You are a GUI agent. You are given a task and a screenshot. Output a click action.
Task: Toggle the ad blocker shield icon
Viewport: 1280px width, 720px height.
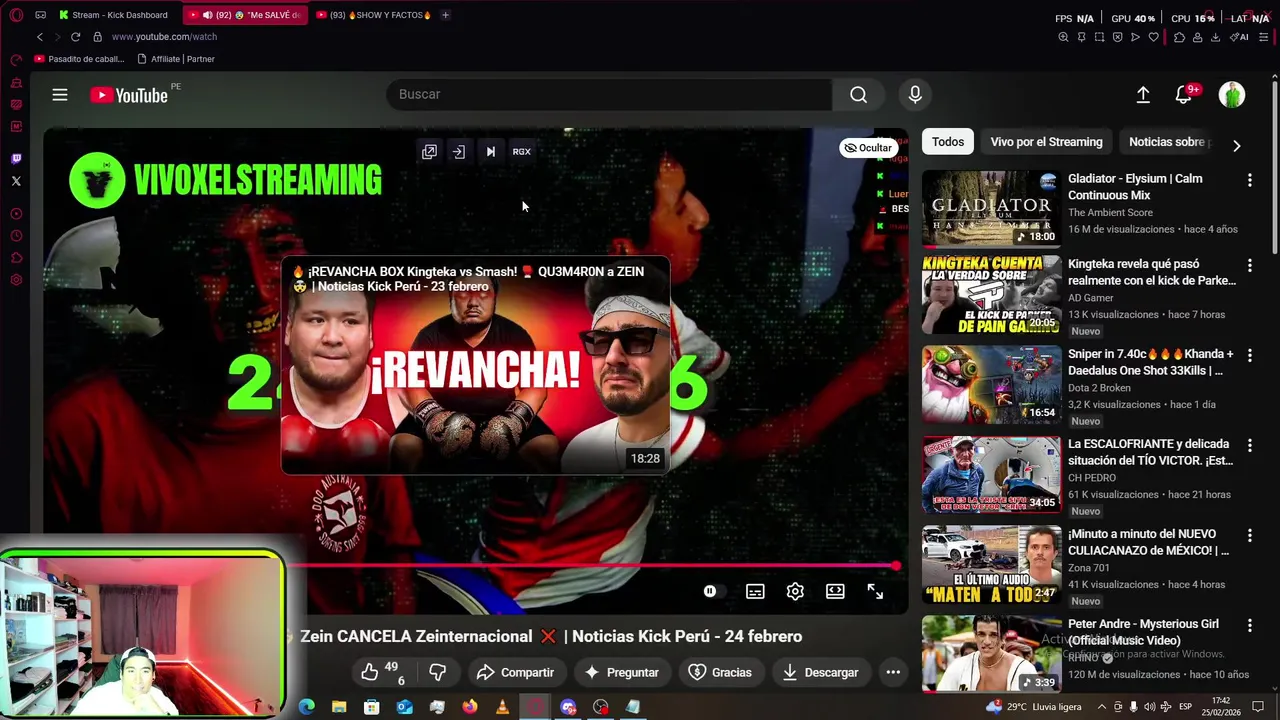click(1117, 37)
